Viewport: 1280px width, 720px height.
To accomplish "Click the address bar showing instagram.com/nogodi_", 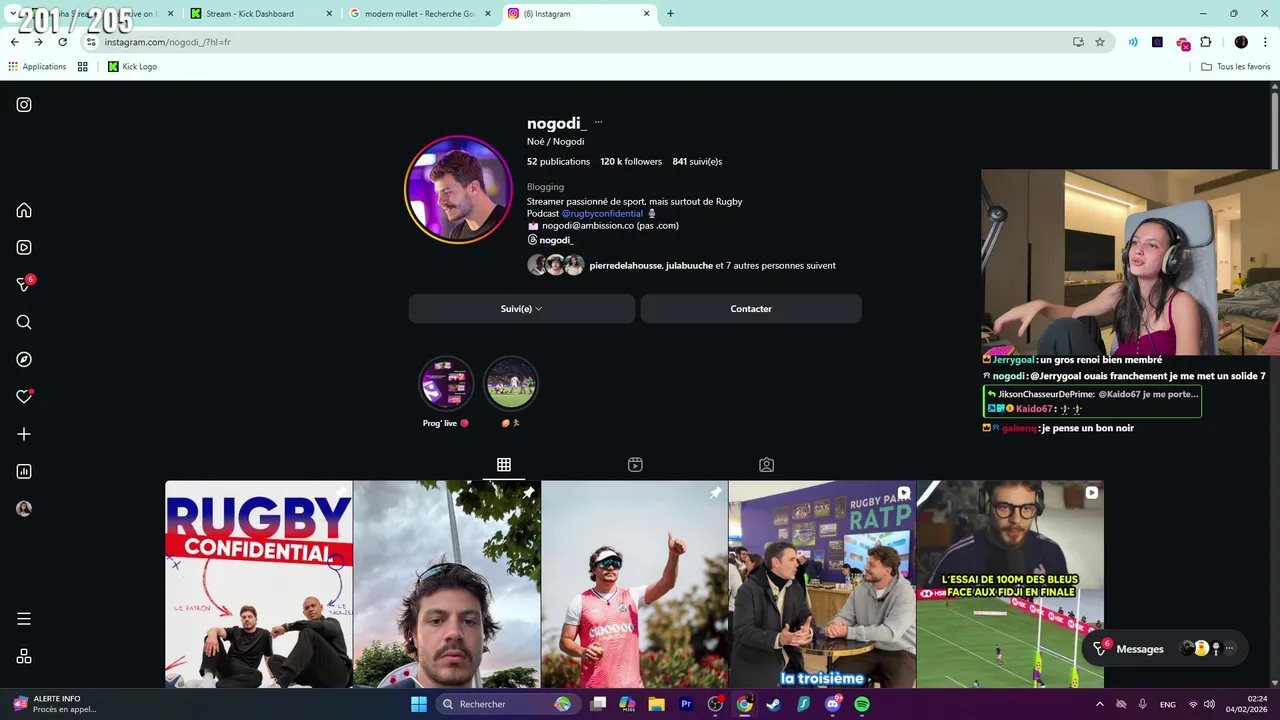I will click(580, 42).
